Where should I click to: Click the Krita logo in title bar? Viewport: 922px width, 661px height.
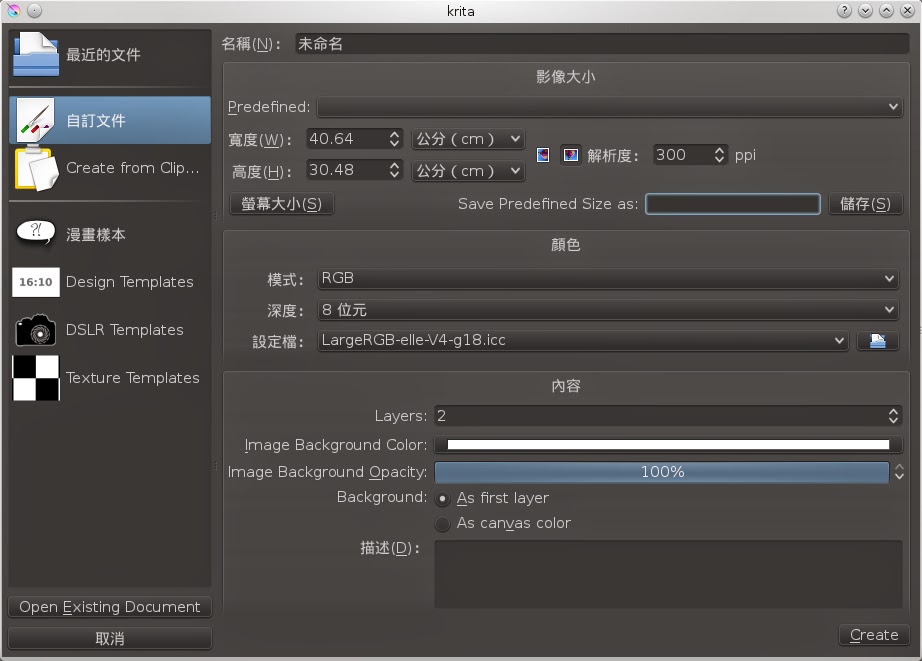(x=14, y=11)
